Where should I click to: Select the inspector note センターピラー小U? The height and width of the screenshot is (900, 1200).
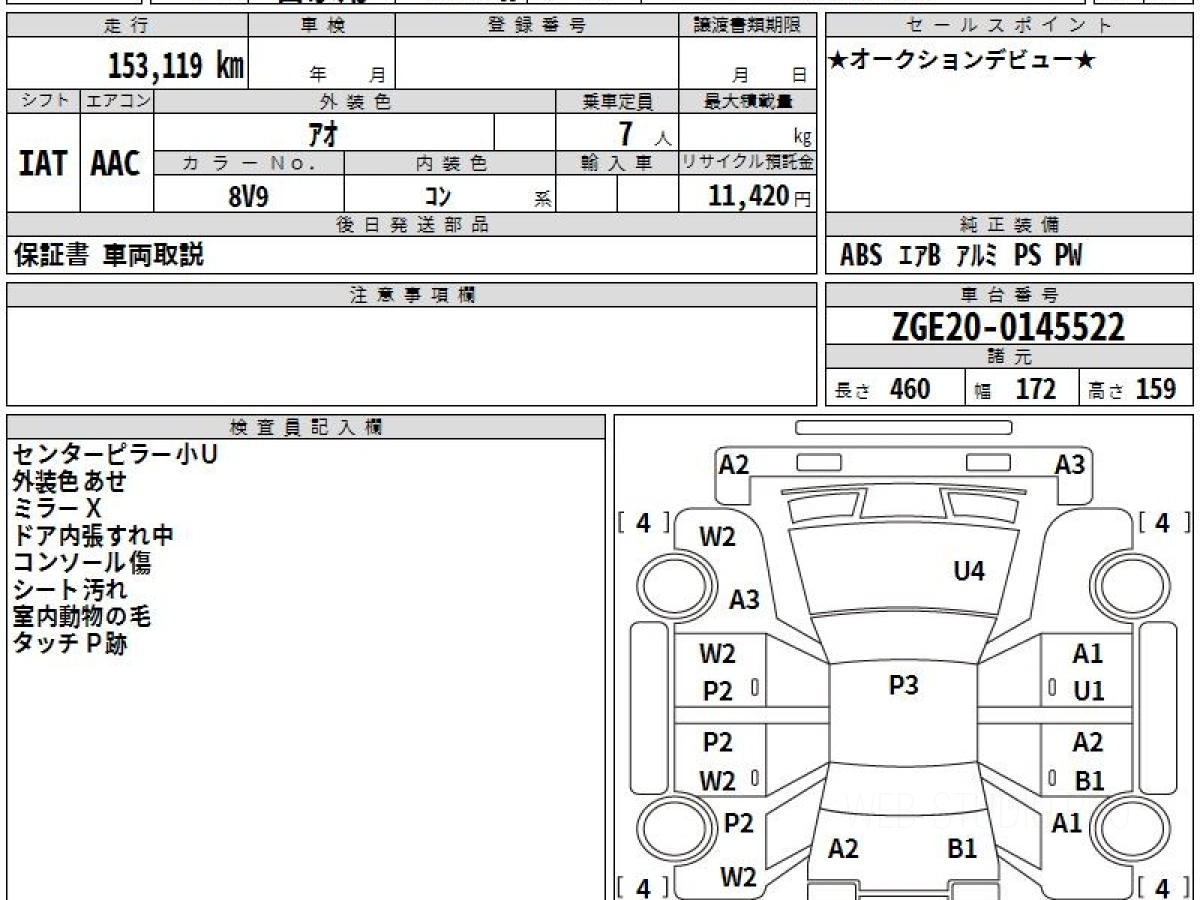tap(114, 454)
